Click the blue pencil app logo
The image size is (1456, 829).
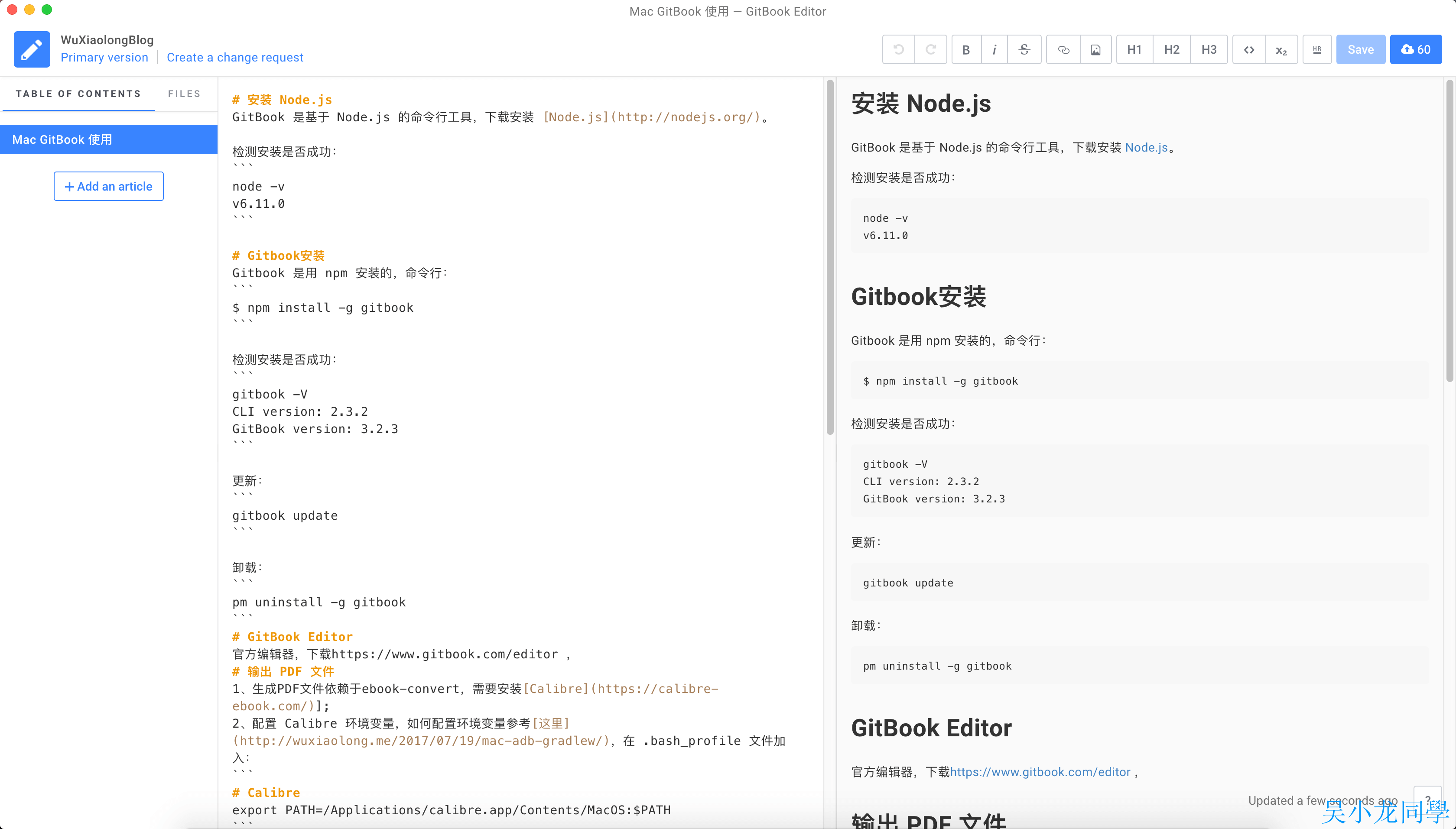[x=32, y=49]
